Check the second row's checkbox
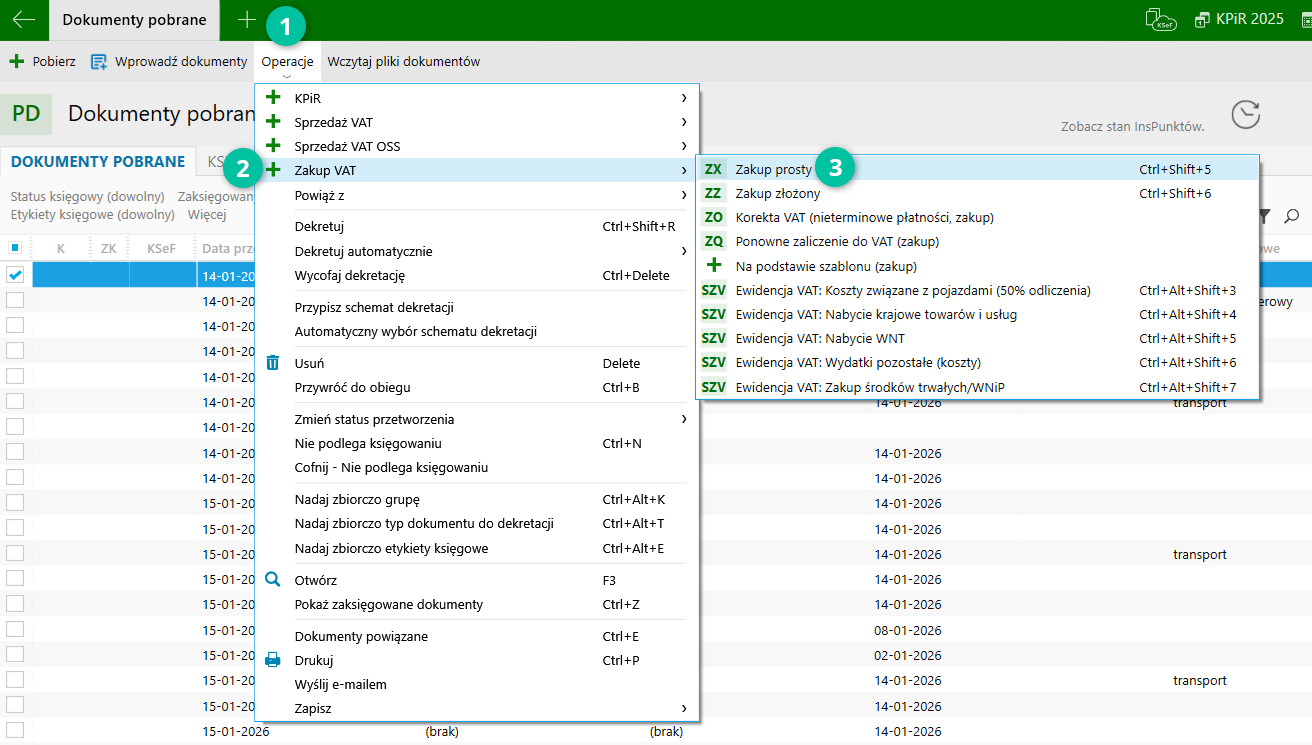This screenshot has height=745, width=1312. [15, 299]
